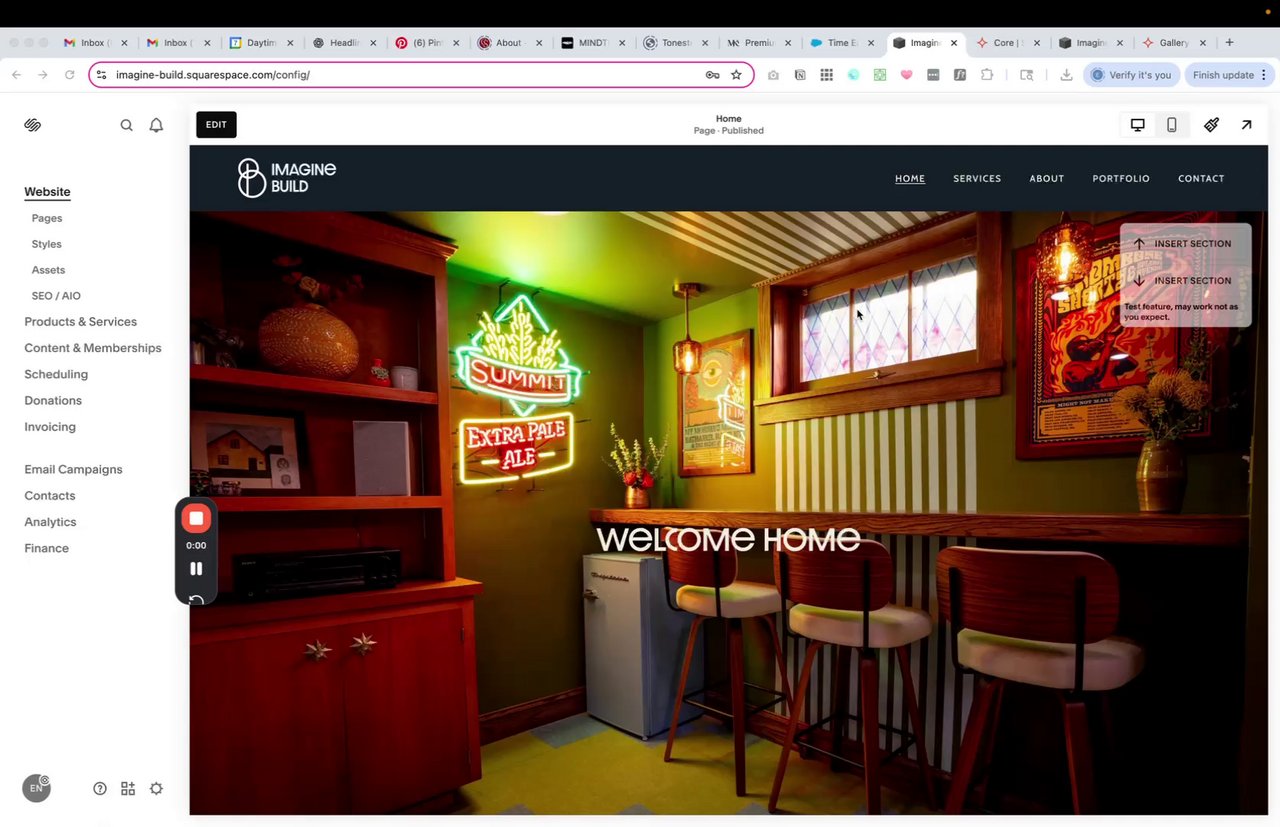Click ABOUT in the site navigation

(1047, 179)
